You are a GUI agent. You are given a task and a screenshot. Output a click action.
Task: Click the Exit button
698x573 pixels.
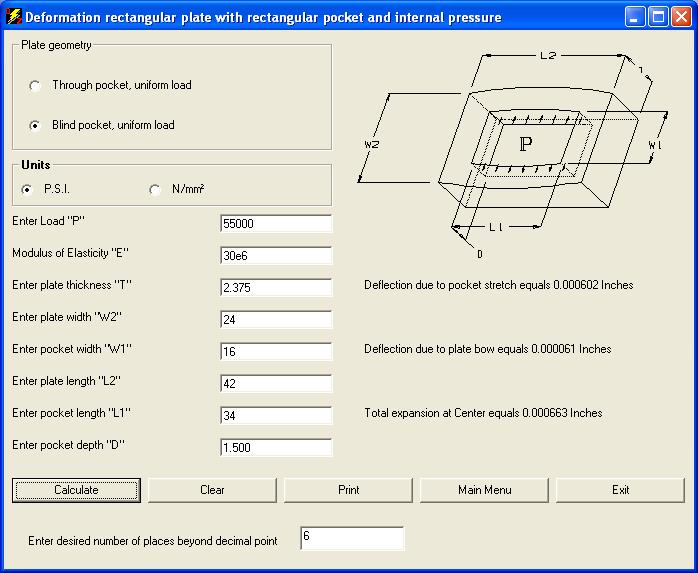coord(621,490)
